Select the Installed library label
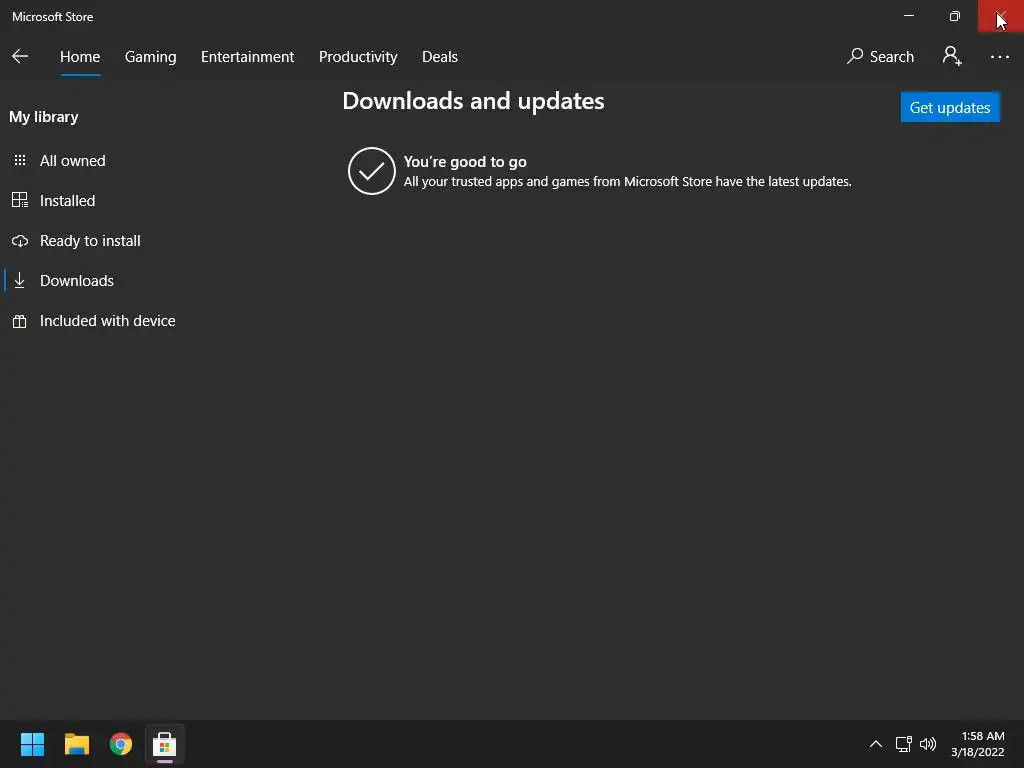1024x768 pixels. pos(67,200)
